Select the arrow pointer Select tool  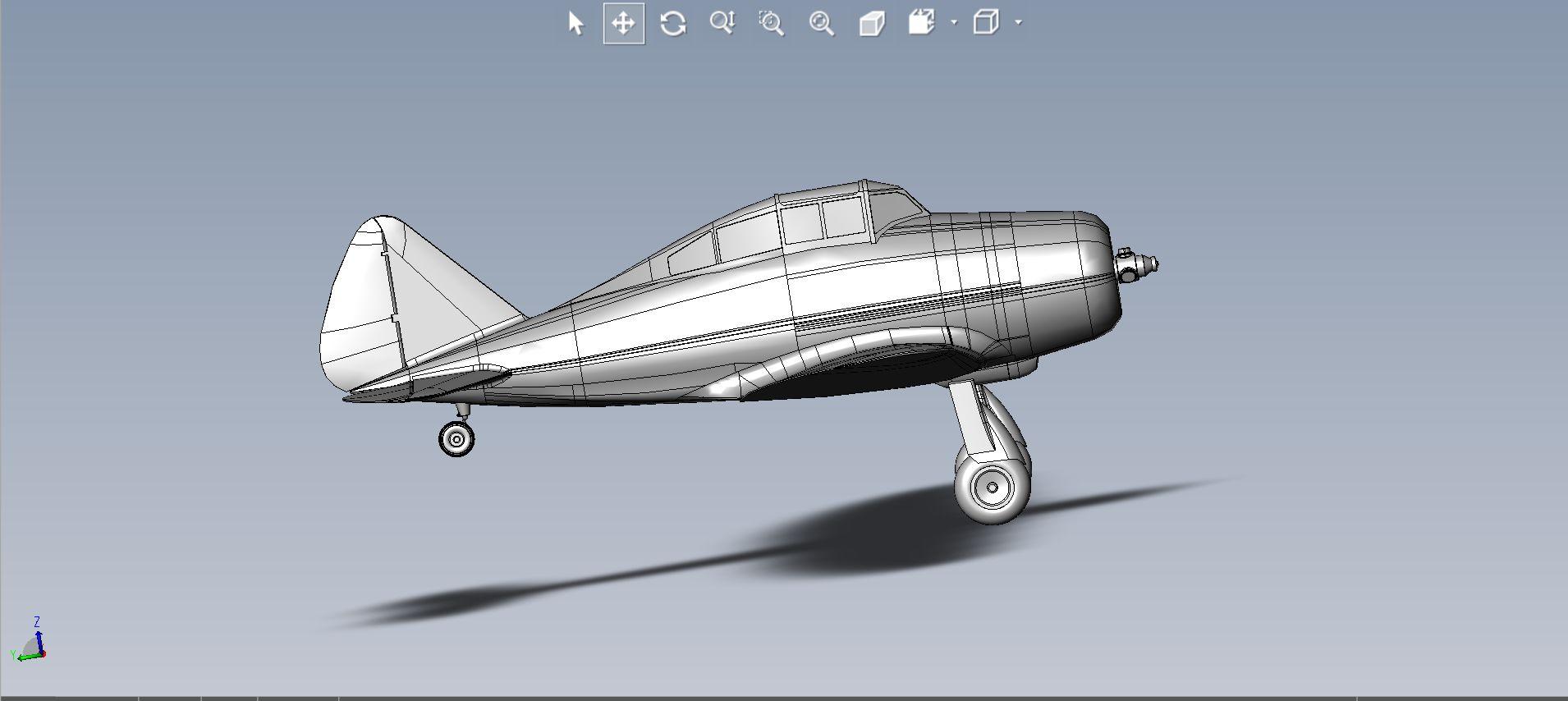click(x=575, y=23)
